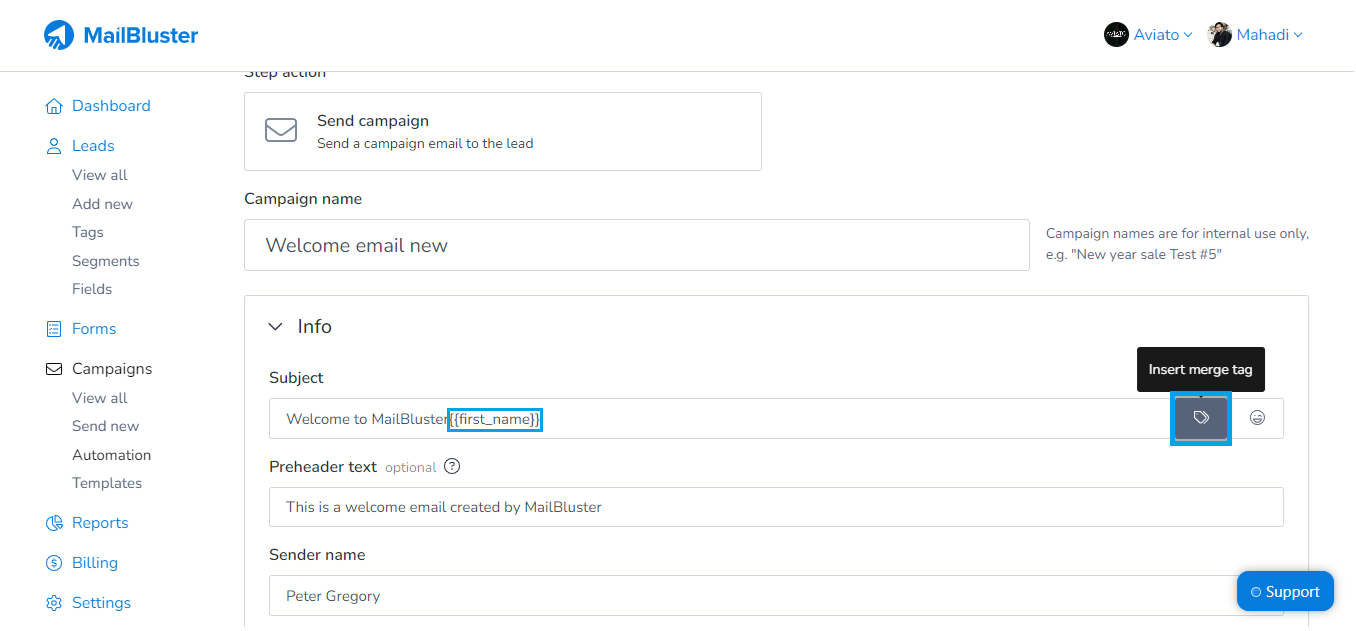Open Billing via its dollar icon
1356x631 pixels.
[53, 562]
